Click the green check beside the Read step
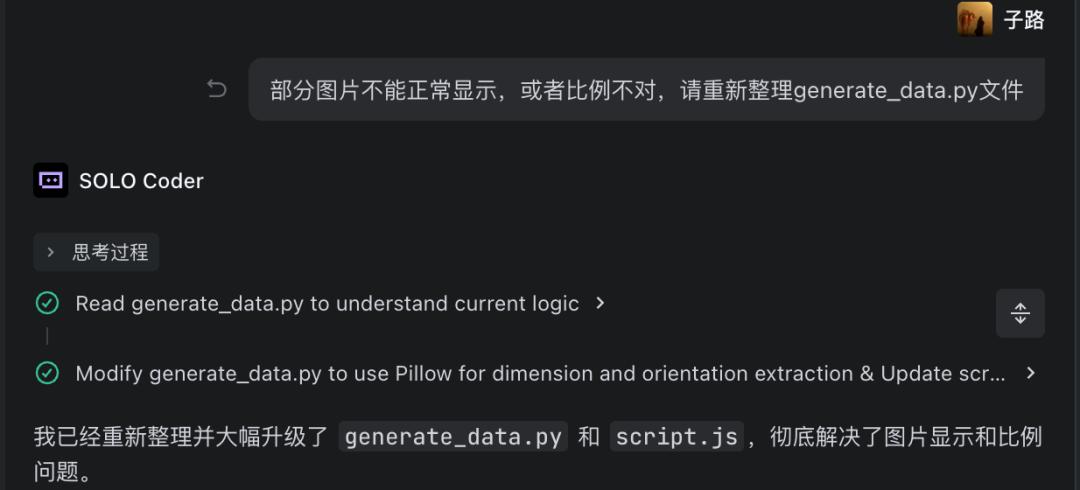Screen dimensions: 1080x490 [x=47, y=303]
